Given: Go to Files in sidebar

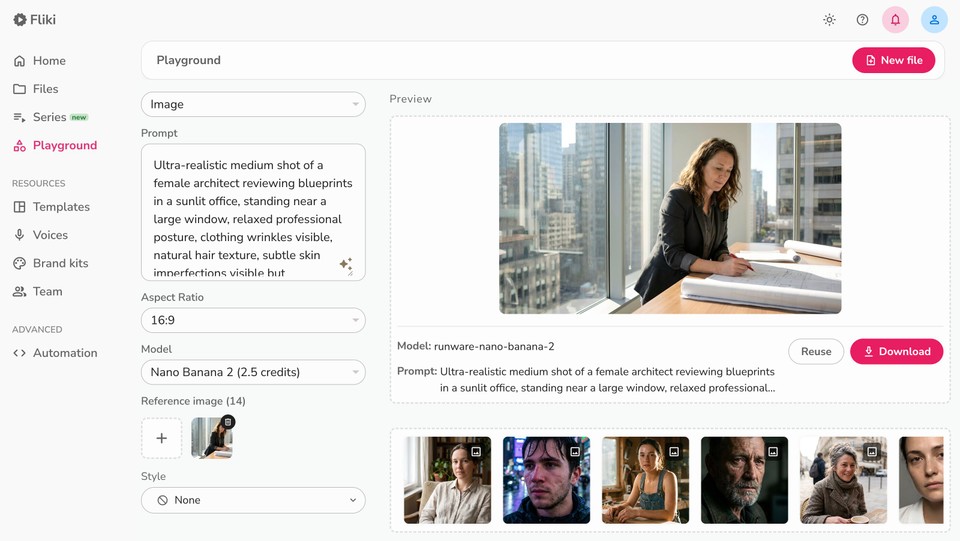Looking at the screenshot, I should click(45, 89).
